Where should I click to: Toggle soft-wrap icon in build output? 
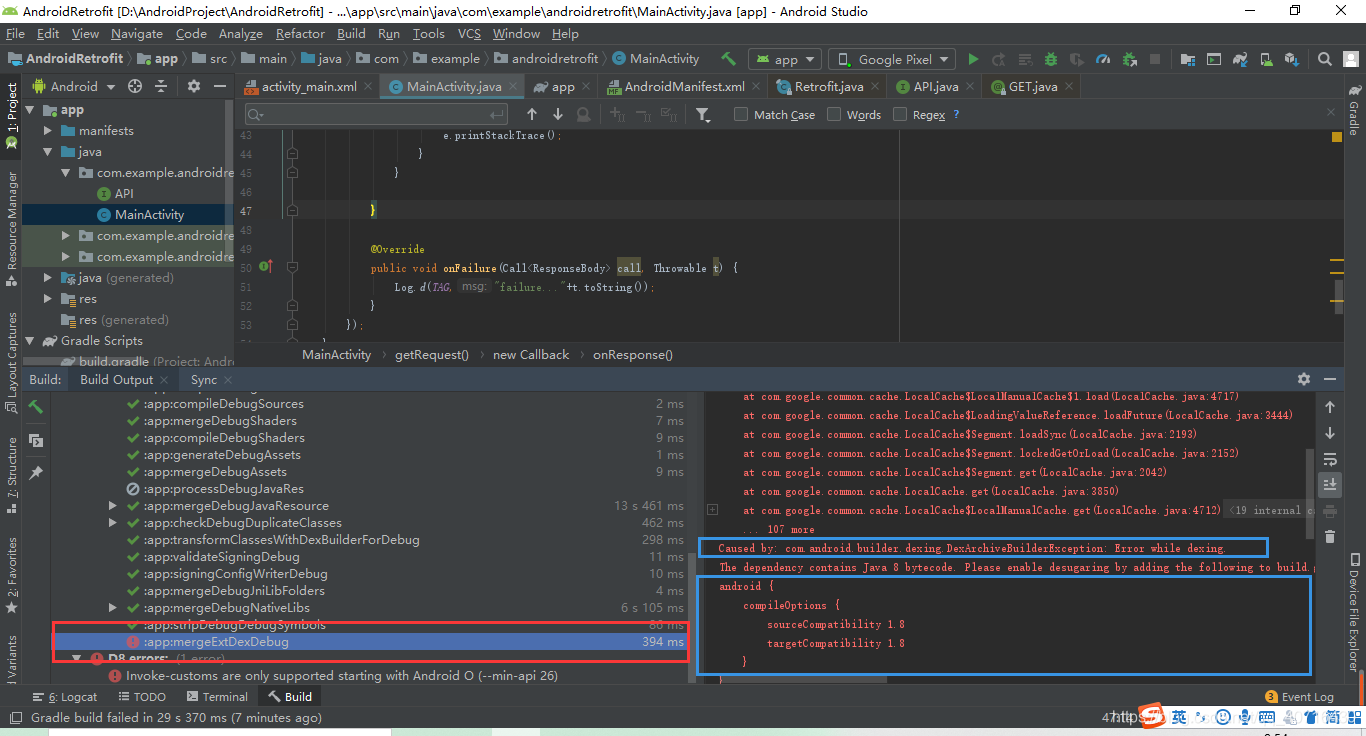click(x=1330, y=460)
